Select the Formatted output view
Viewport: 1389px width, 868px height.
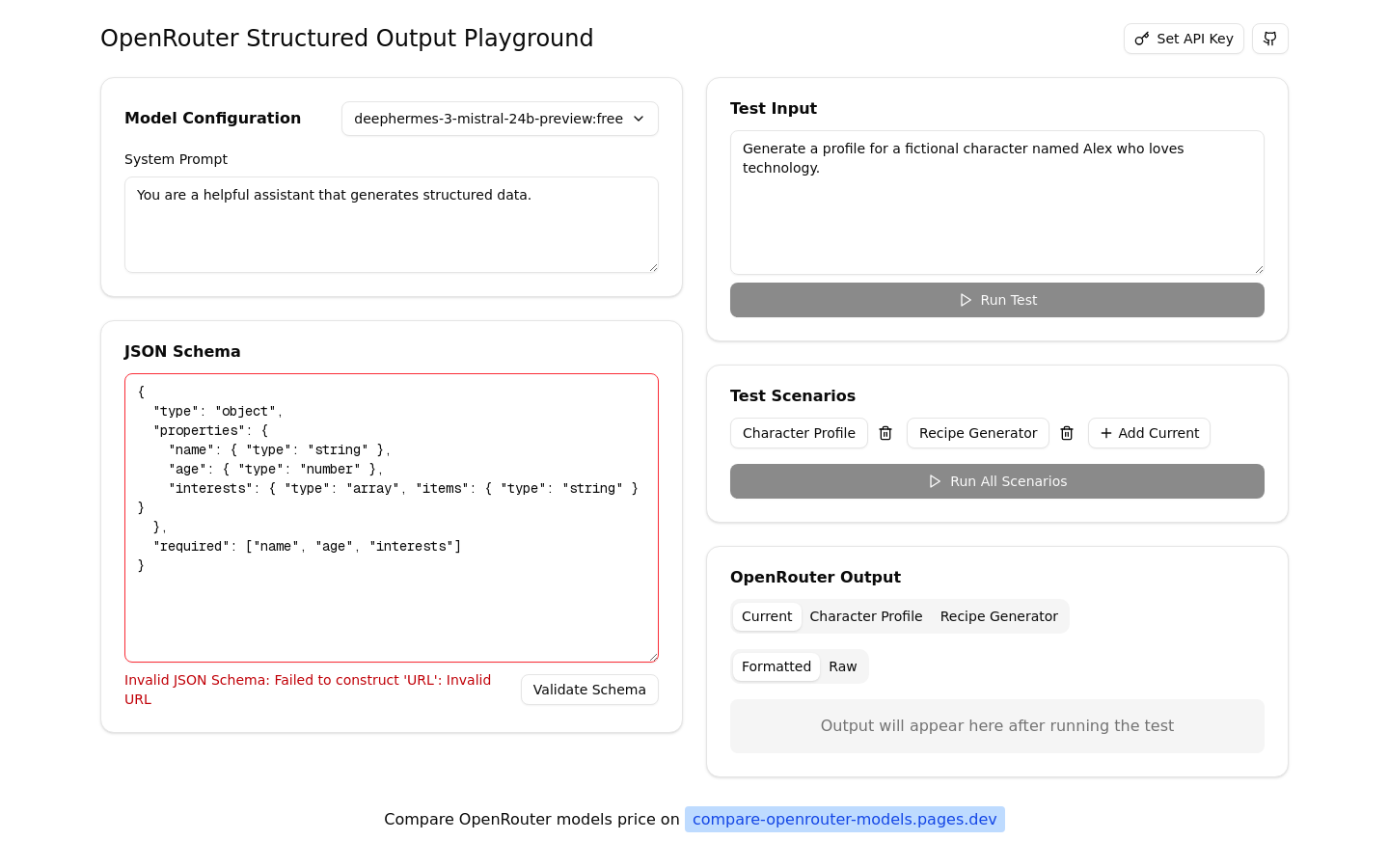[x=776, y=666]
